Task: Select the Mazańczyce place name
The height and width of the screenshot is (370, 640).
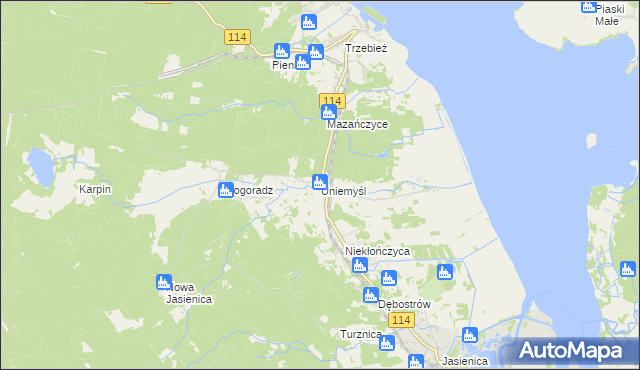Action: point(358,124)
